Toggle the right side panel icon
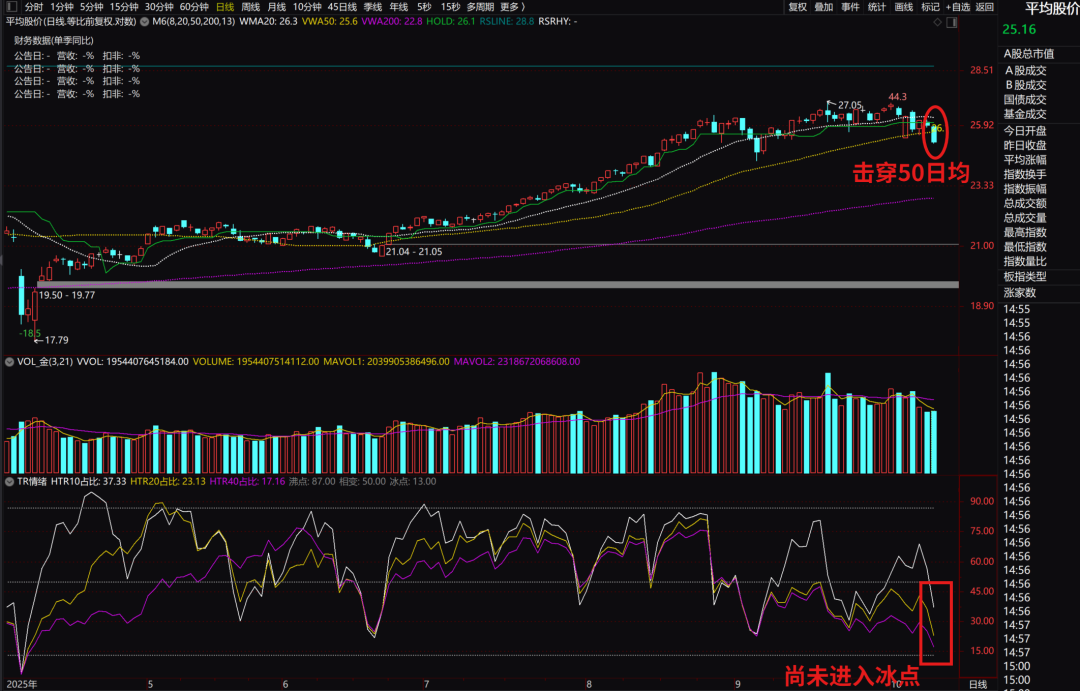This screenshot has width=1080, height=691. click(951, 23)
